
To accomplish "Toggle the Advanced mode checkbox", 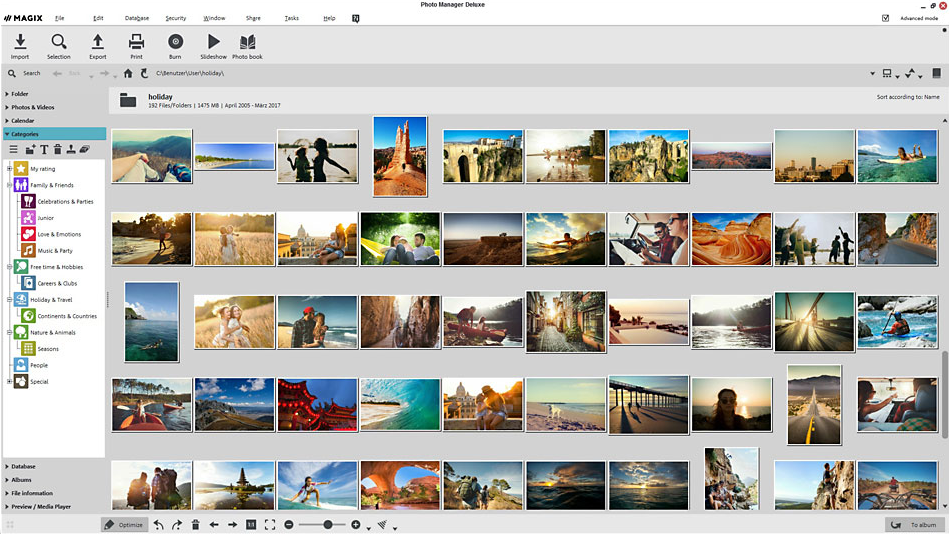I will 885,18.
